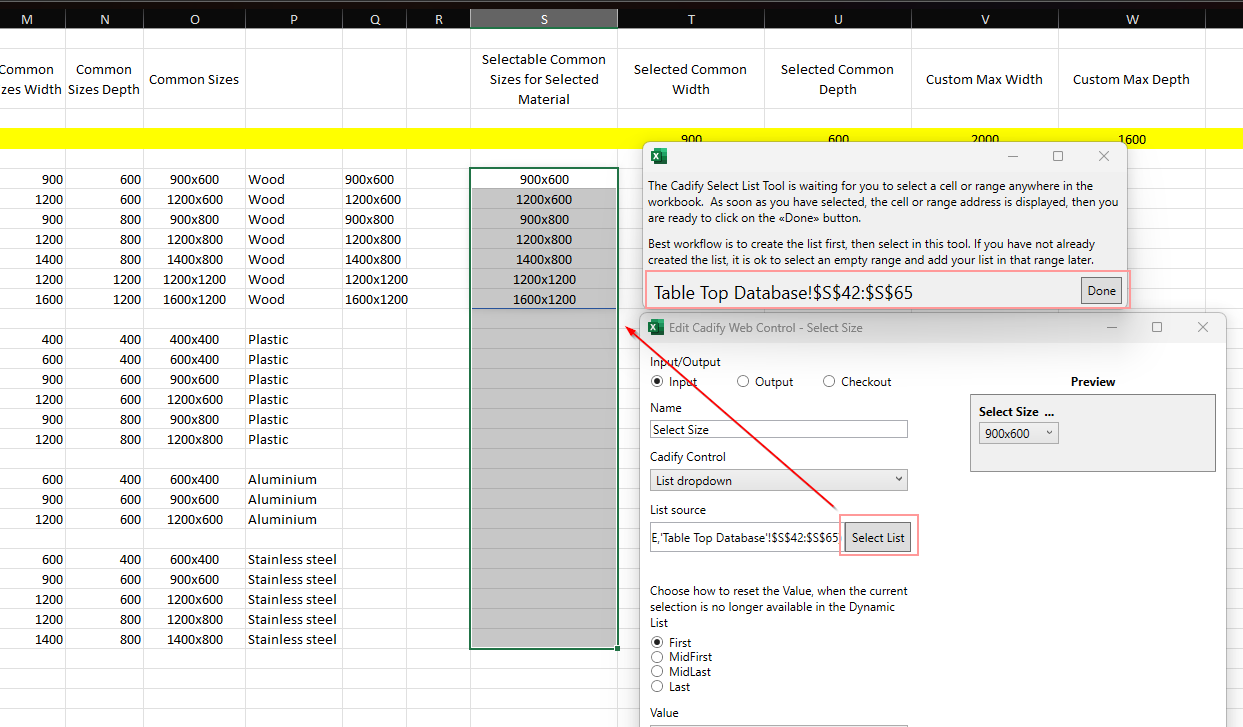The image size is (1243, 727).
Task: Select the Output radio button
Action: coord(743,381)
